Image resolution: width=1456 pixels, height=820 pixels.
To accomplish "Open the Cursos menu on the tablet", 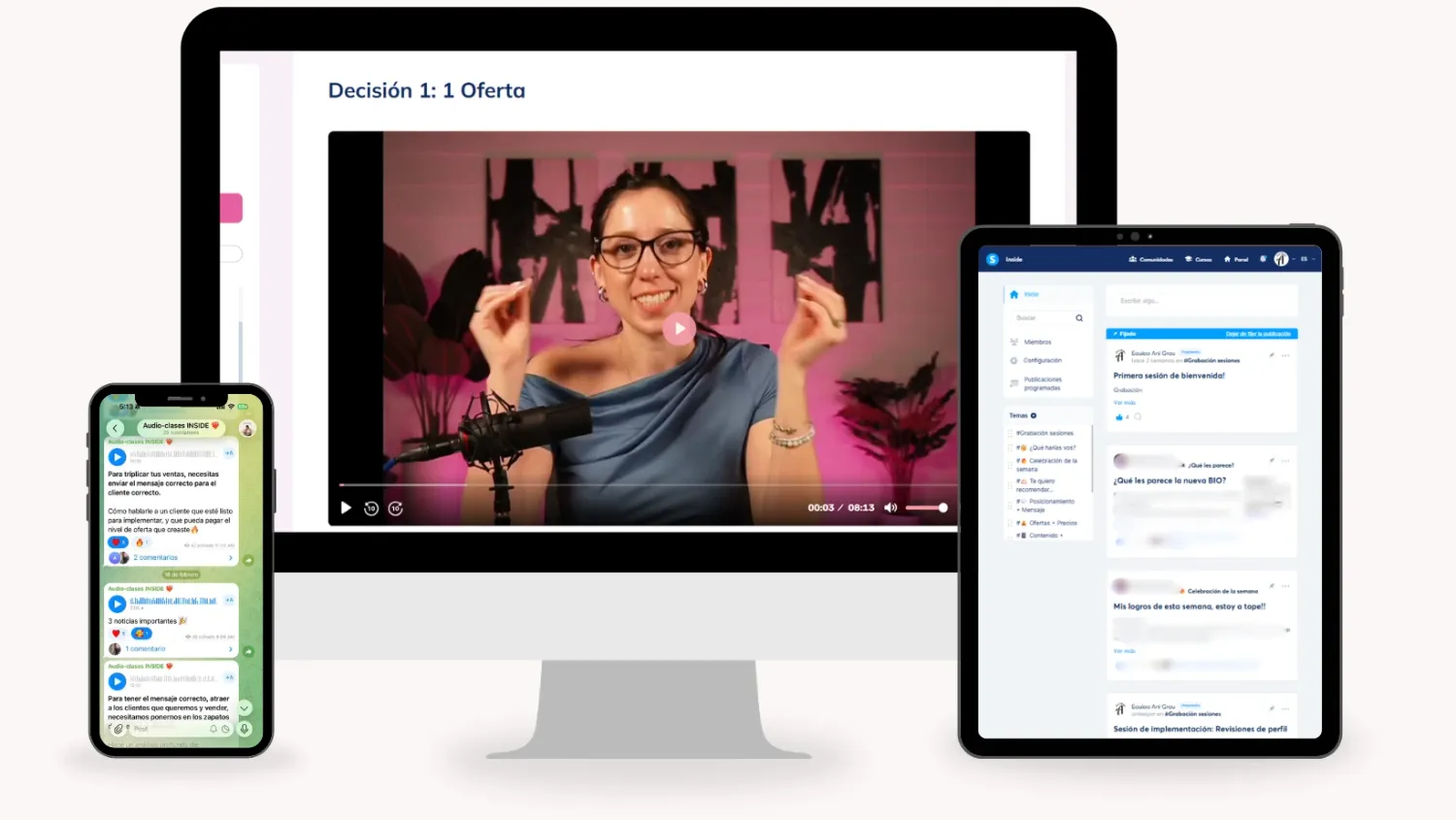I will coord(1199,259).
